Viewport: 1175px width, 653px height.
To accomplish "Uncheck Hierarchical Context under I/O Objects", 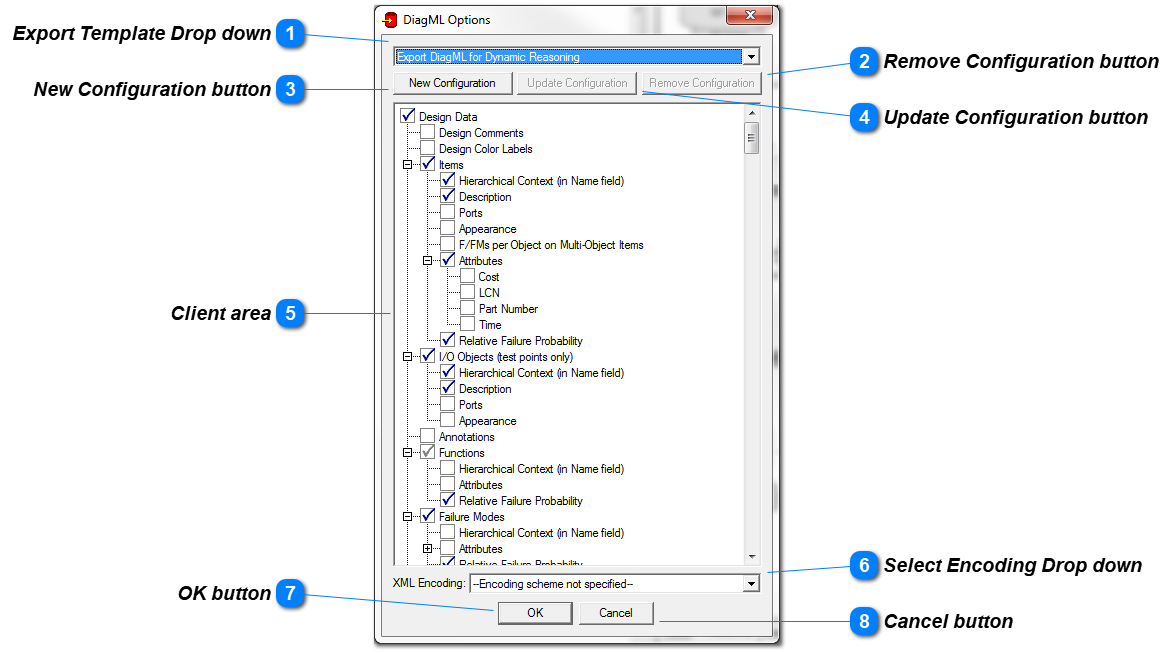I will [448, 372].
